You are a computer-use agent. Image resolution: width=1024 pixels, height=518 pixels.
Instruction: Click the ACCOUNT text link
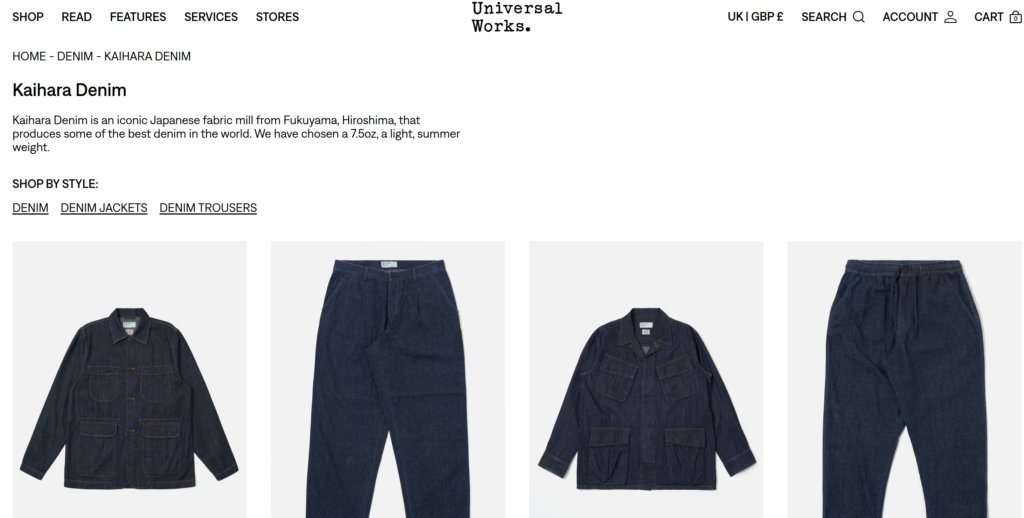[910, 17]
